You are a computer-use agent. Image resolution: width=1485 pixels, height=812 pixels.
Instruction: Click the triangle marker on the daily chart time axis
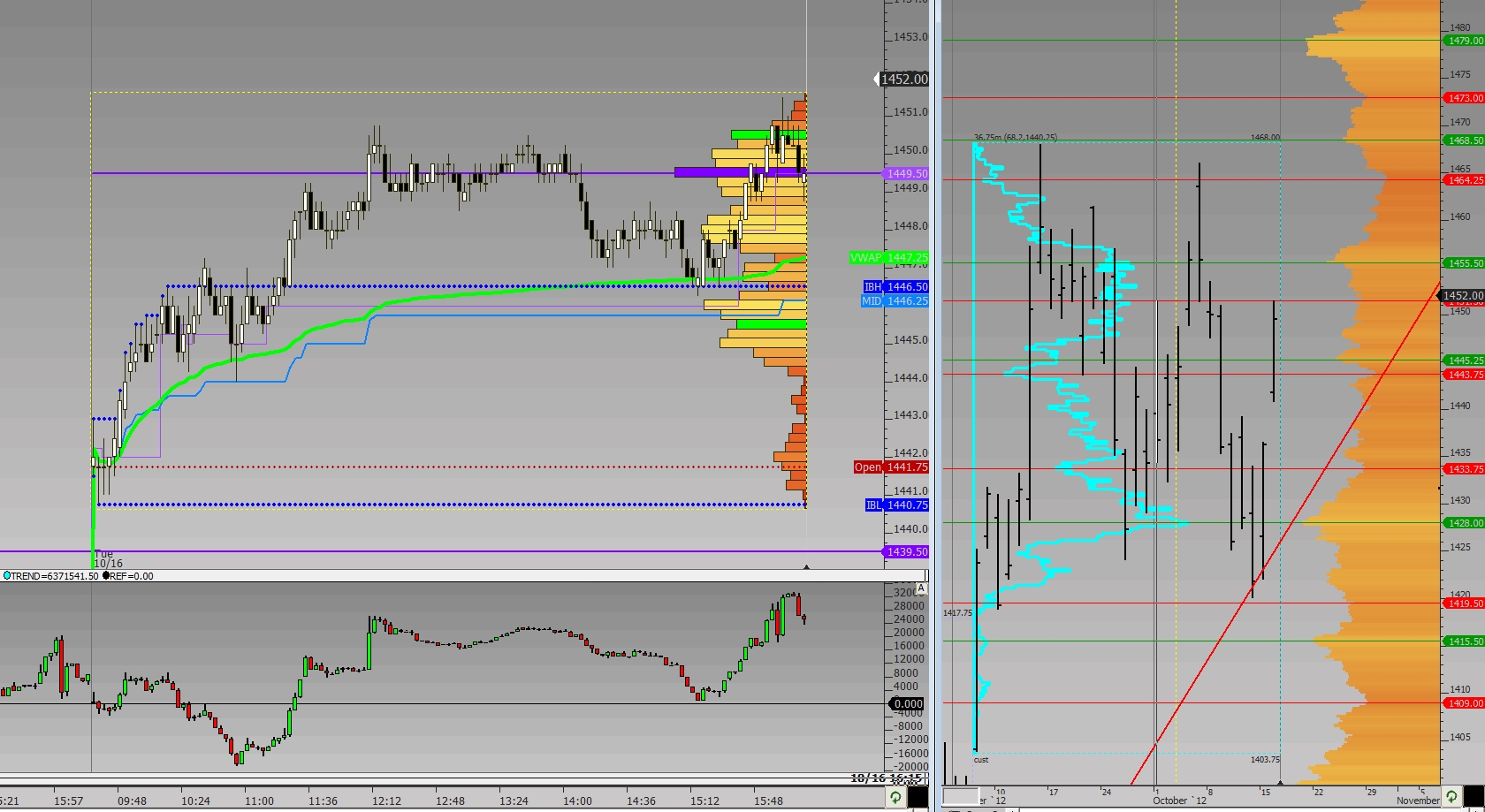click(1281, 782)
